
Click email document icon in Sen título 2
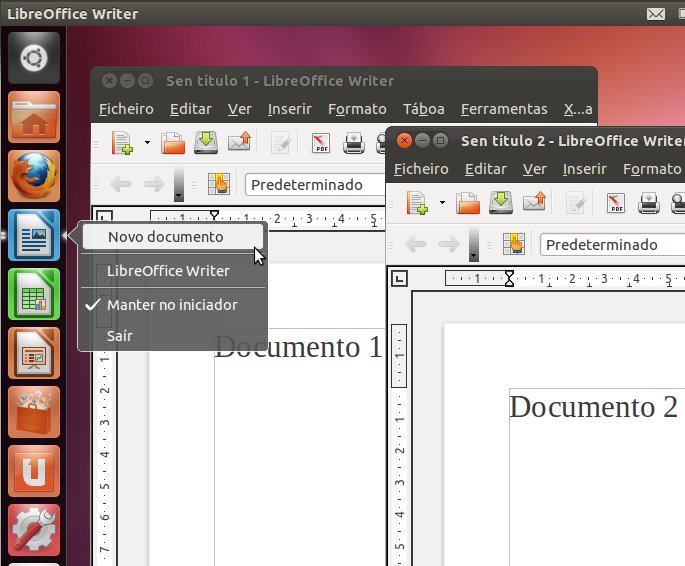534,202
